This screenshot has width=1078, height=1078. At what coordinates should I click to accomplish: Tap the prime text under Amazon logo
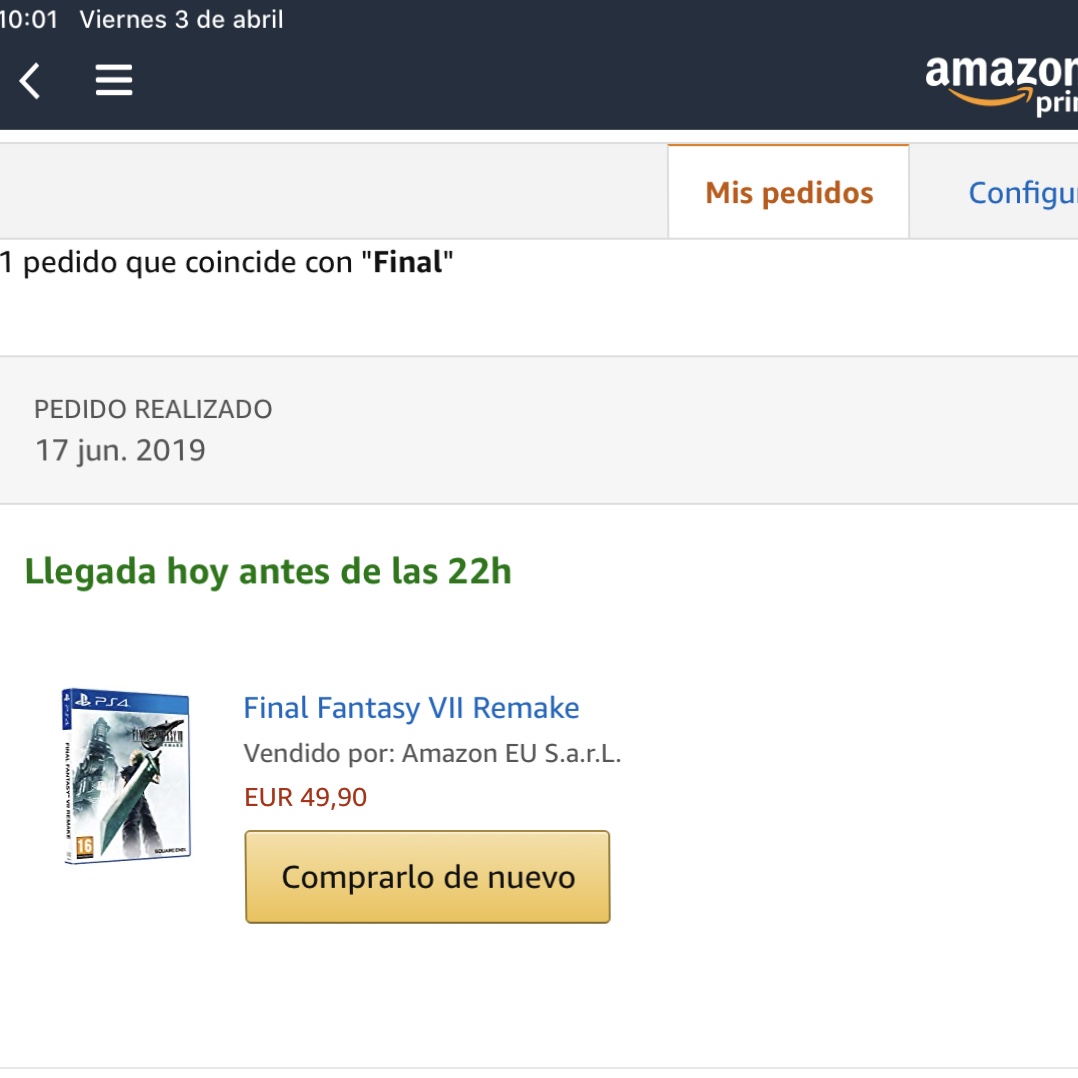(1057, 102)
